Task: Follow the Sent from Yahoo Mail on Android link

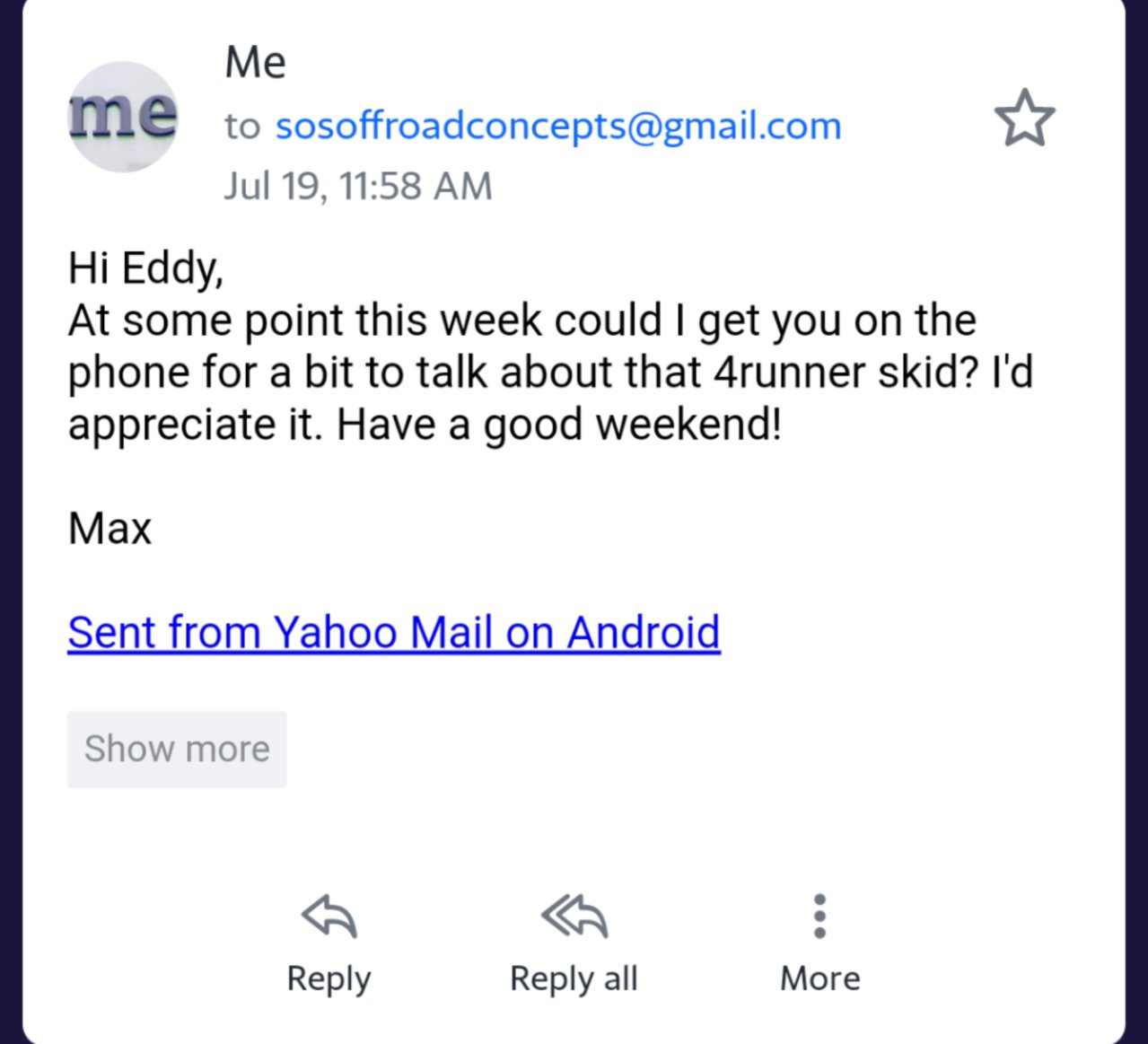Action: (394, 633)
